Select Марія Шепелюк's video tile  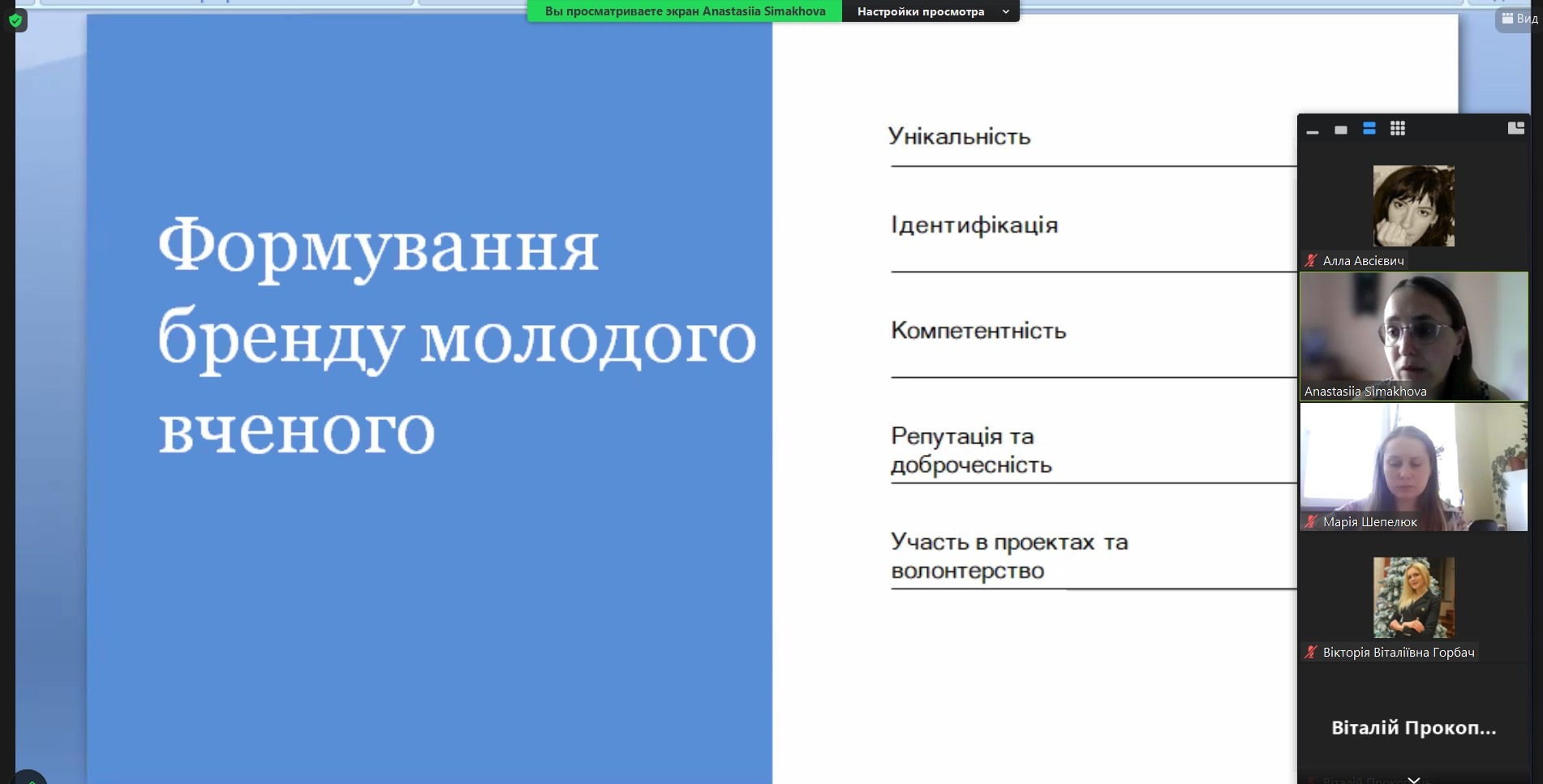click(1413, 466)
